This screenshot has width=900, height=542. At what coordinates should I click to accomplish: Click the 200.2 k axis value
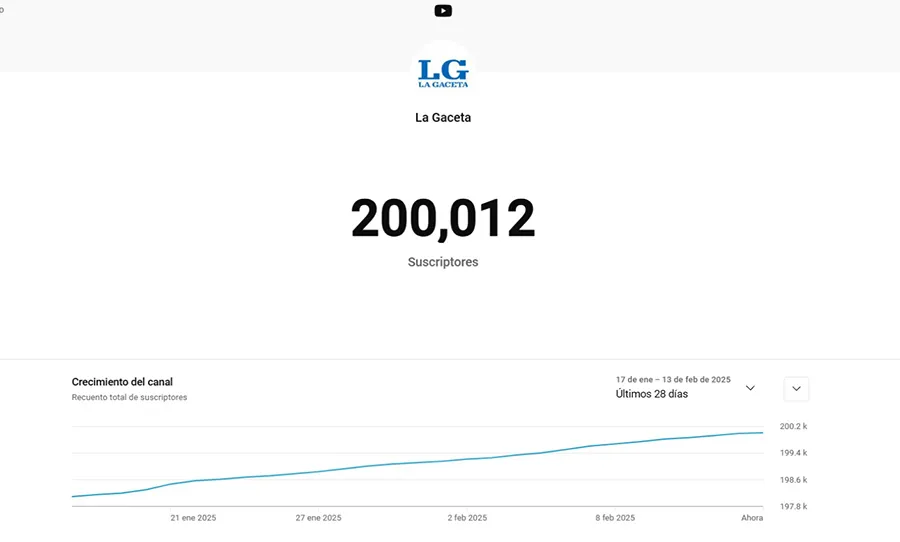pos(793,426)
